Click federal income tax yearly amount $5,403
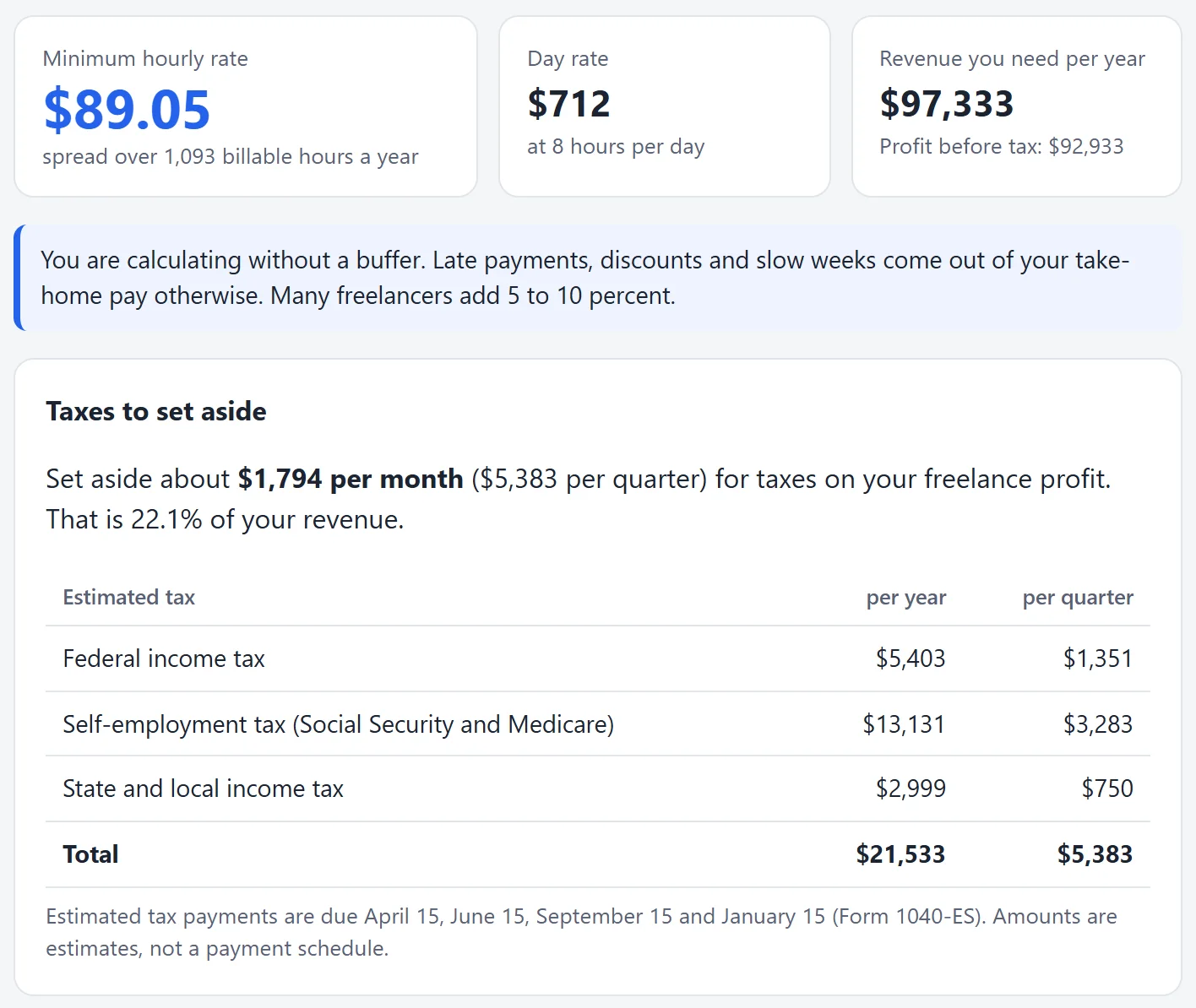The width and height of the screenshot is (1196, 1008). pyautogui.click(x=911, y=658)
